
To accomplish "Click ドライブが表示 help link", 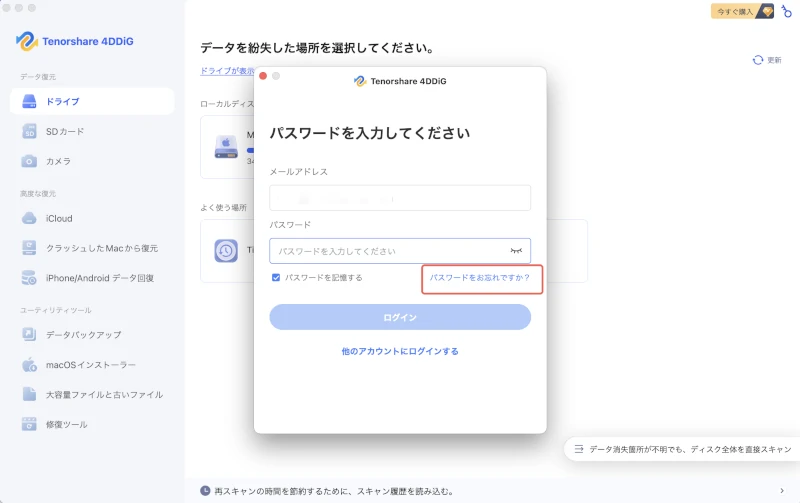I will tap(227, 71).
